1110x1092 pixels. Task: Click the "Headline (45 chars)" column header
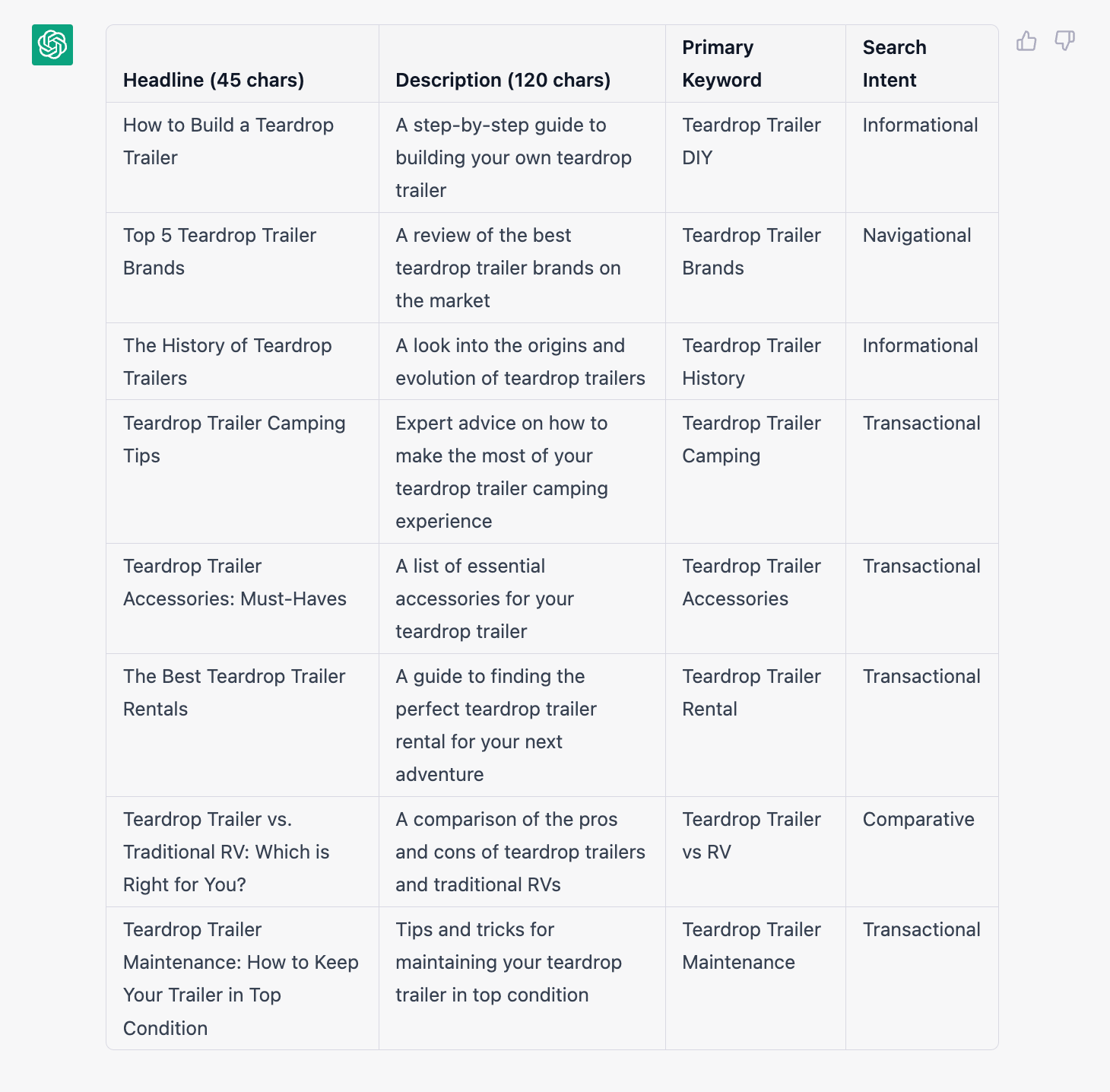[214, 80]
